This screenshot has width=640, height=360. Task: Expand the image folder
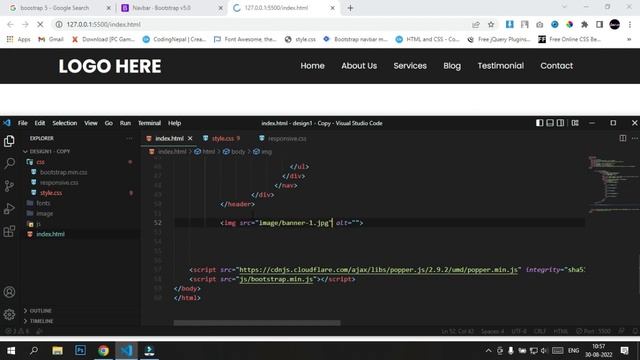pos(44,213)
